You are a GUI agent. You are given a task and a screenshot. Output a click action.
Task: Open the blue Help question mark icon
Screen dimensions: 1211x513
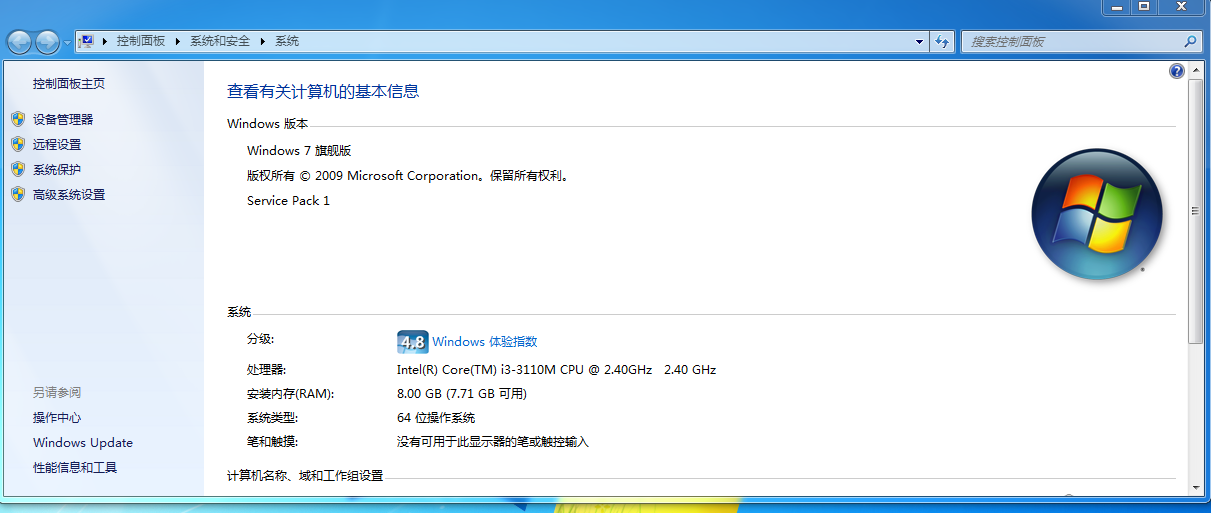coord(1176,71)
